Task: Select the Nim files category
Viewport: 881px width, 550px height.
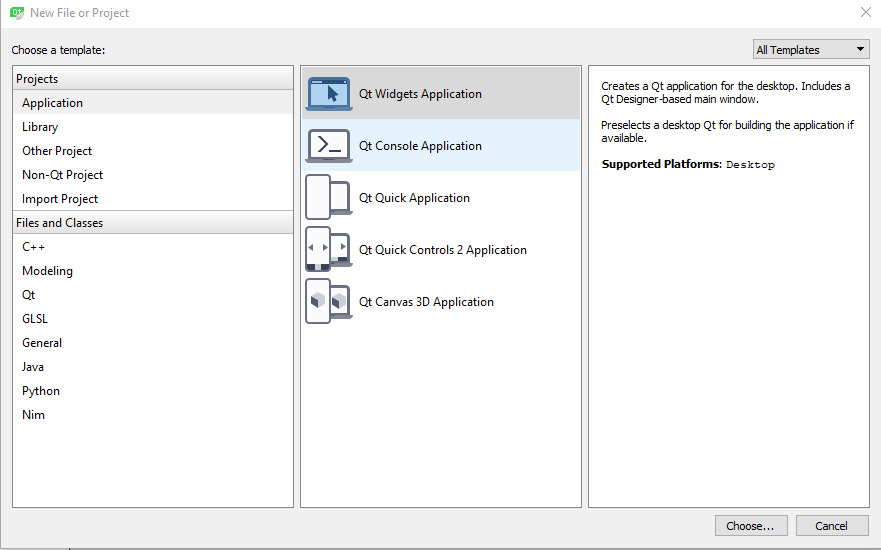Action: coord(153,415)
